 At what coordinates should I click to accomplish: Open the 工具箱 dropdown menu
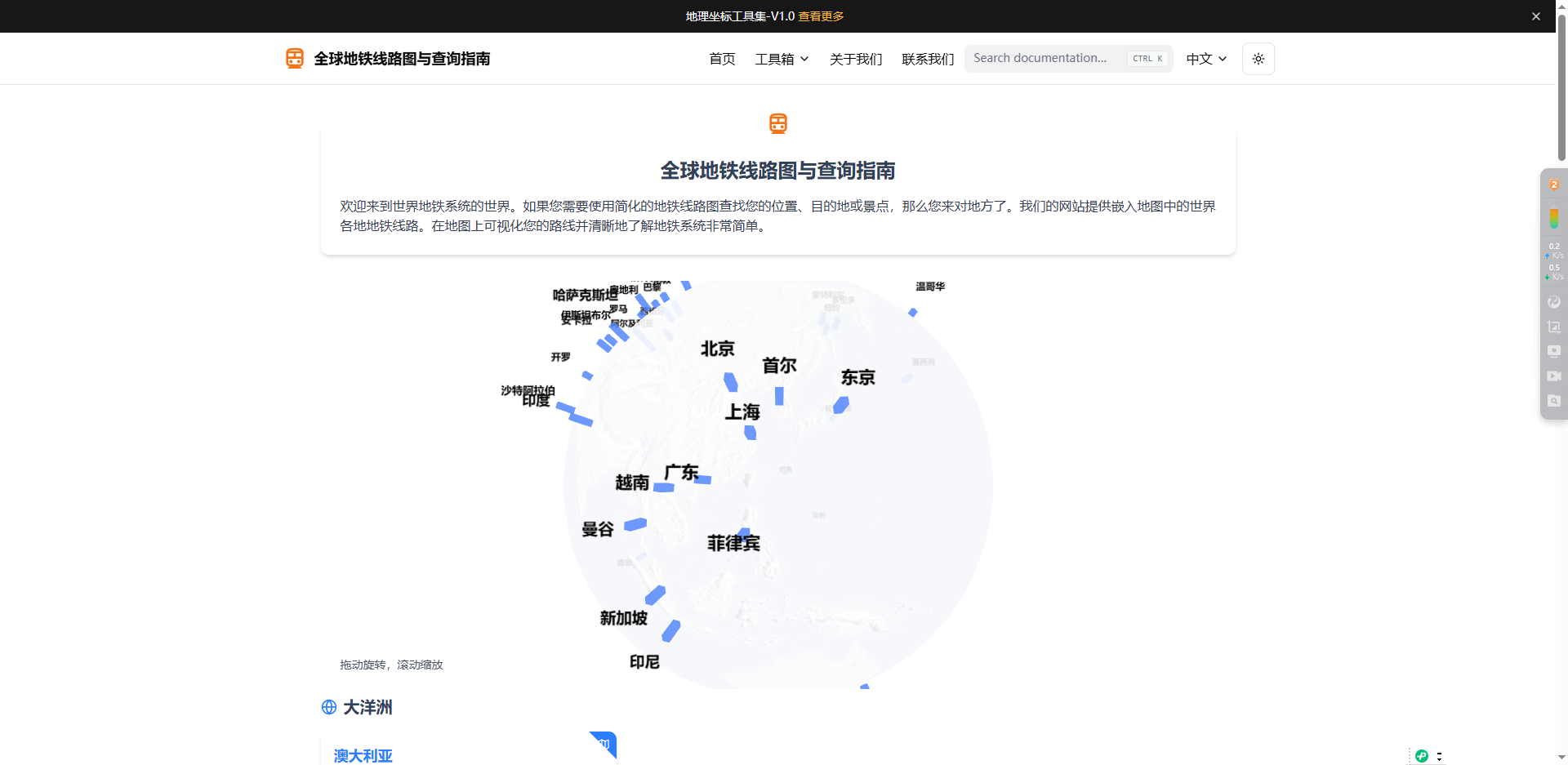pyautogui.click(x=782, y=59)
